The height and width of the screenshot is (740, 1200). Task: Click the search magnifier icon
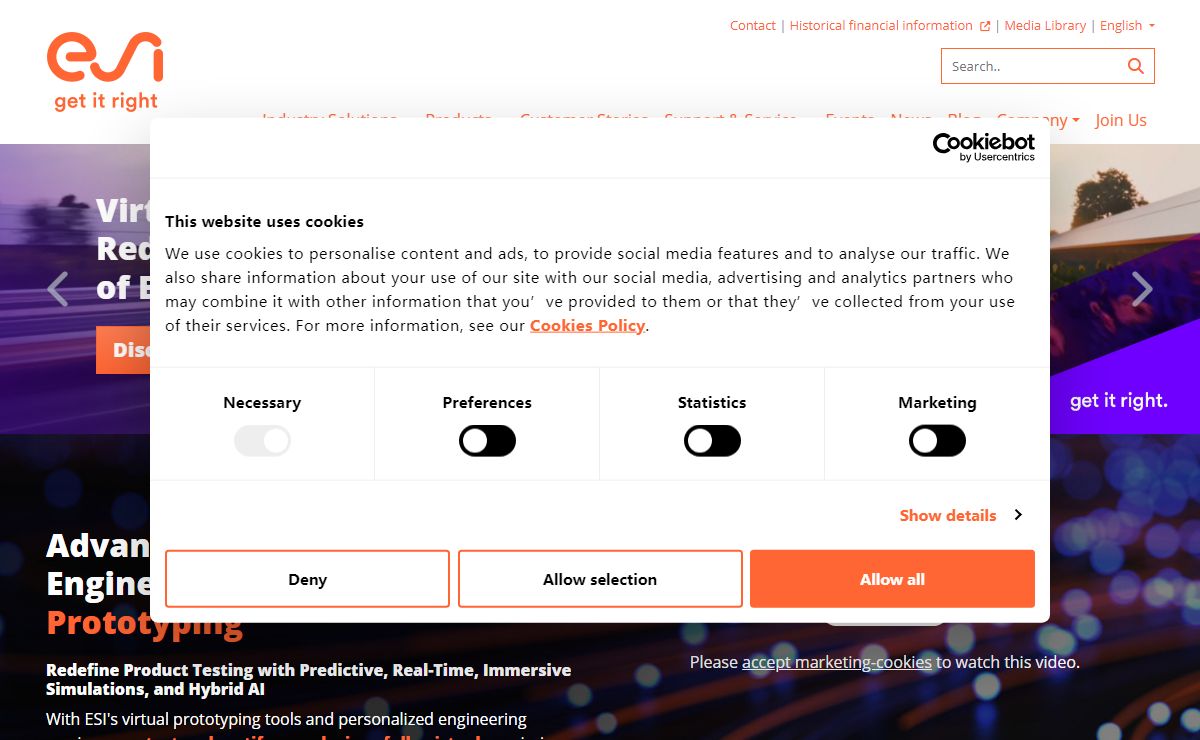(x=1135, y=66)
